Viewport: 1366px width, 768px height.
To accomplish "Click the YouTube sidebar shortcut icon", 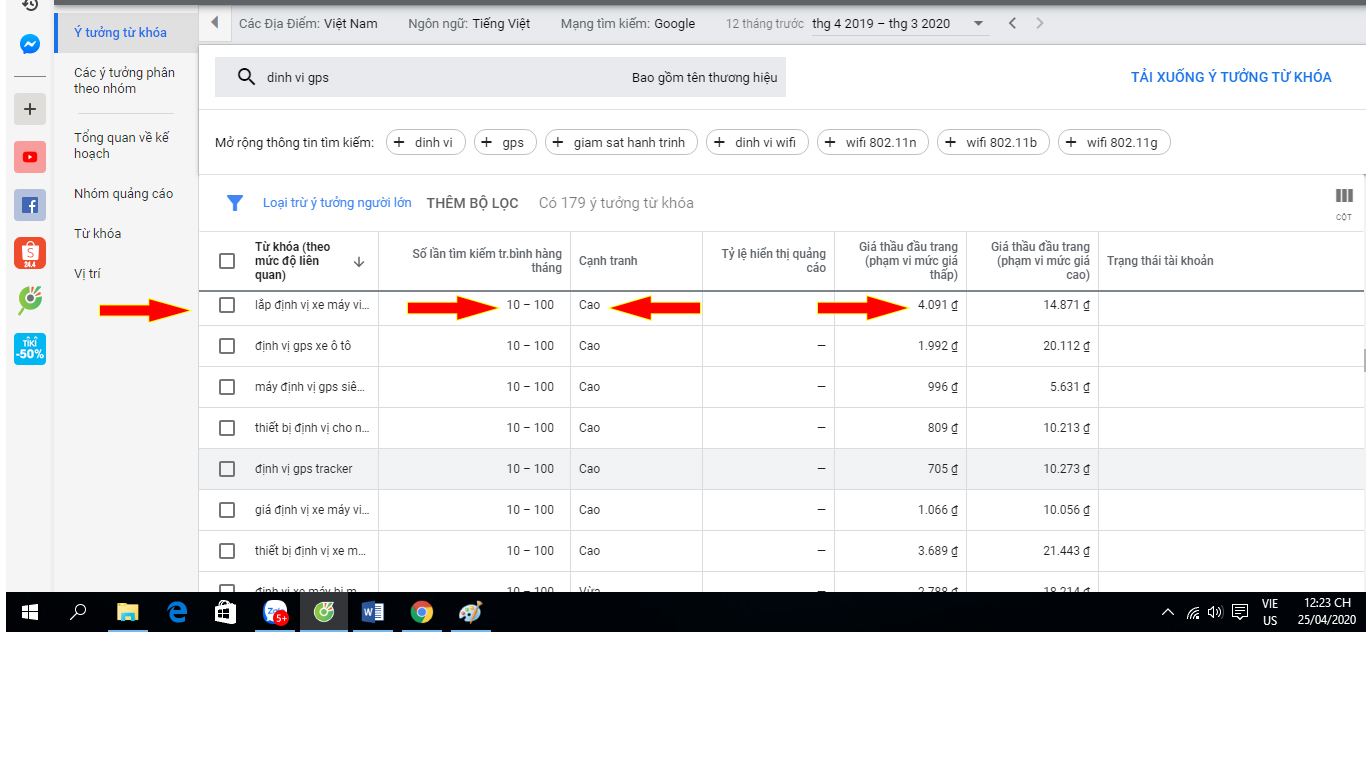I will click(30, 157).
